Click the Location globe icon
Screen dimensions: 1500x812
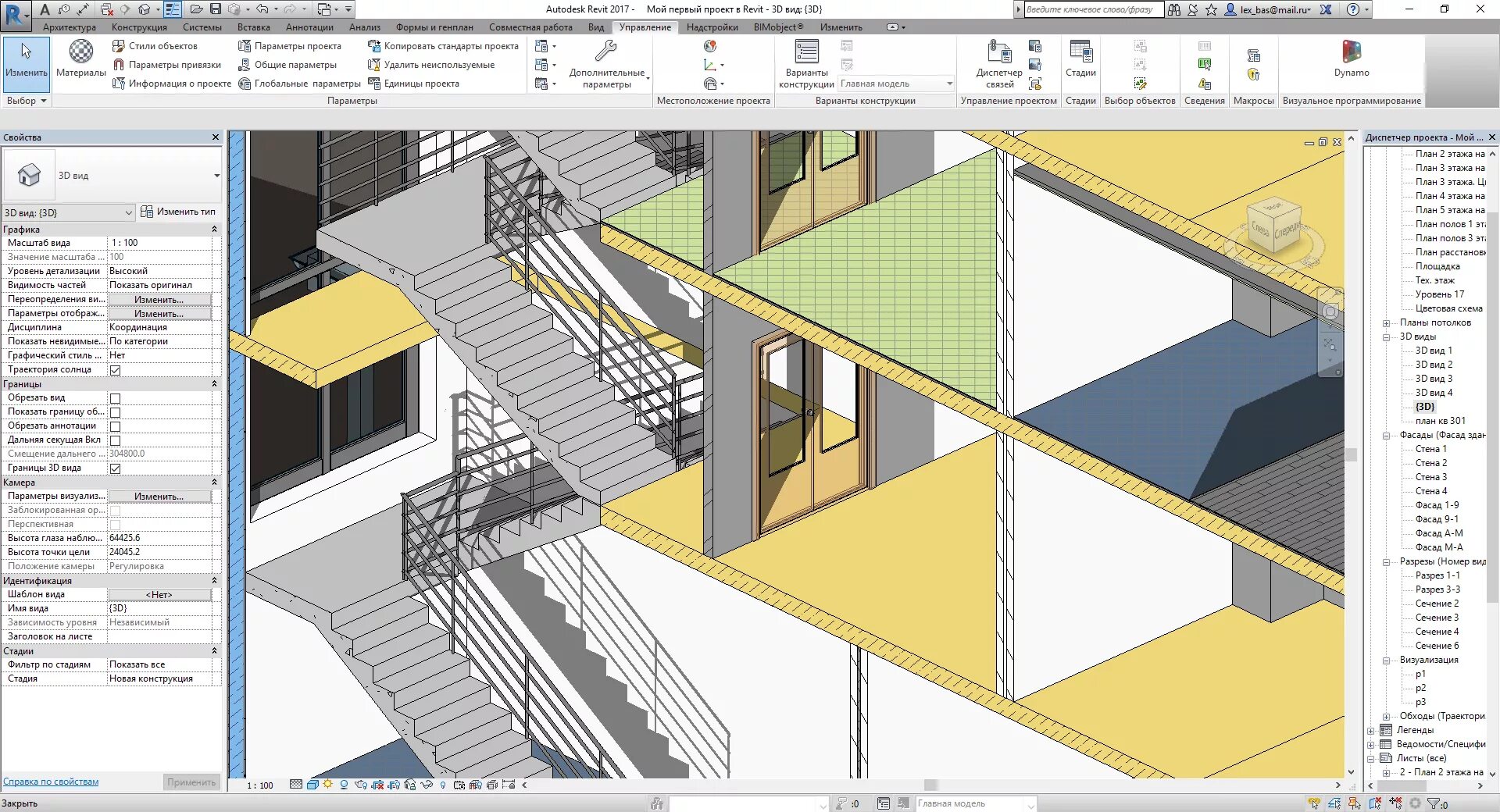(709, 46)
